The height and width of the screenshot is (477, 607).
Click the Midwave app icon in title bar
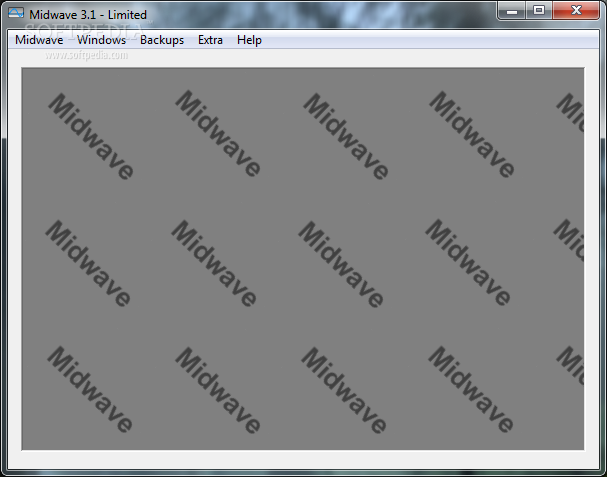16,14
